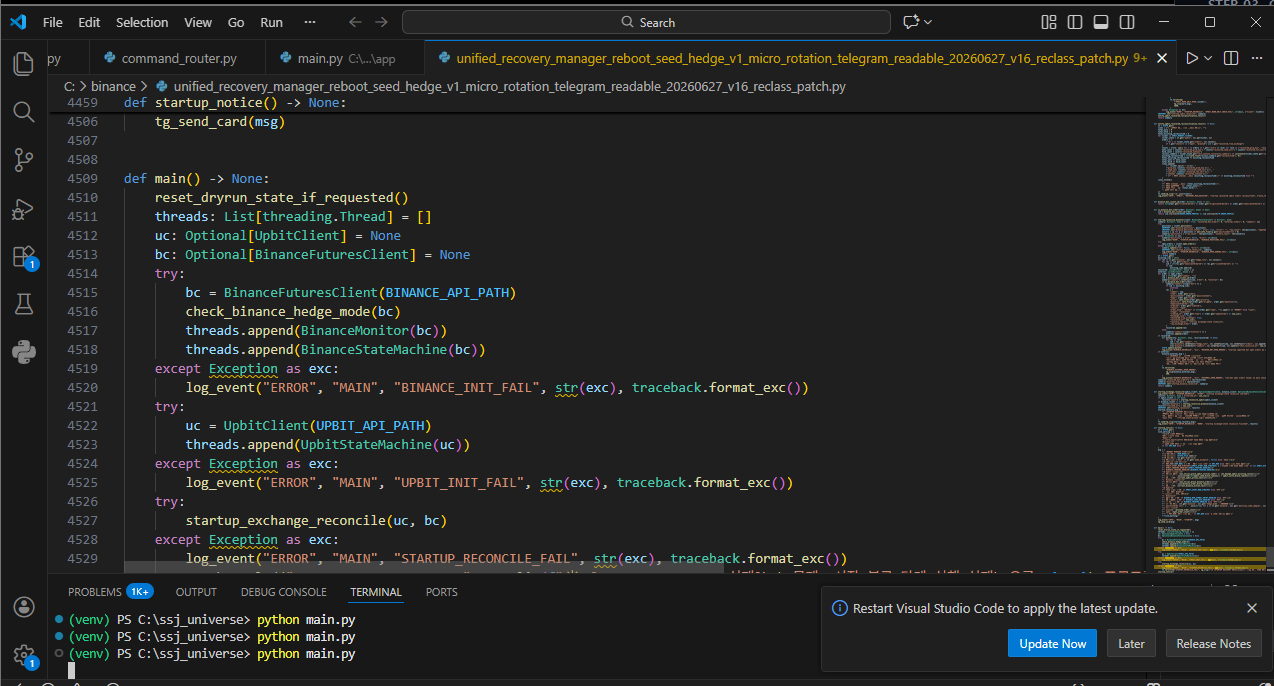Toggle the bottom panel visibility
The width and height of the screenshot is (1274, 686).
(x=1101, y=22)
